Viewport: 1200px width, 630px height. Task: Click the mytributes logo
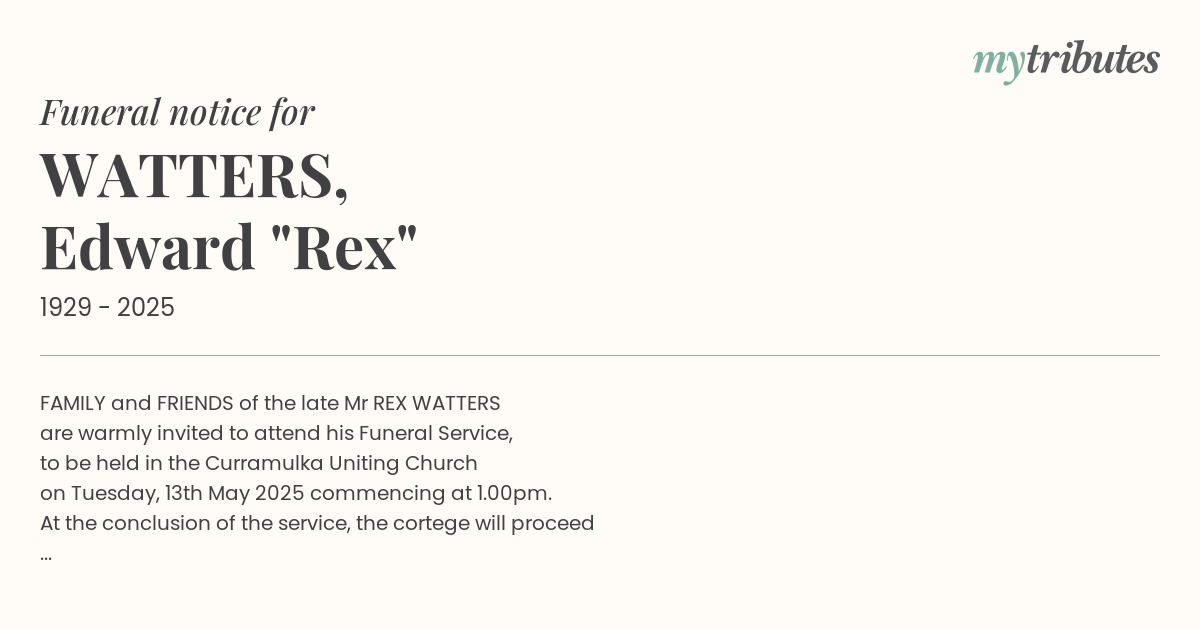tap(1066, 62)
